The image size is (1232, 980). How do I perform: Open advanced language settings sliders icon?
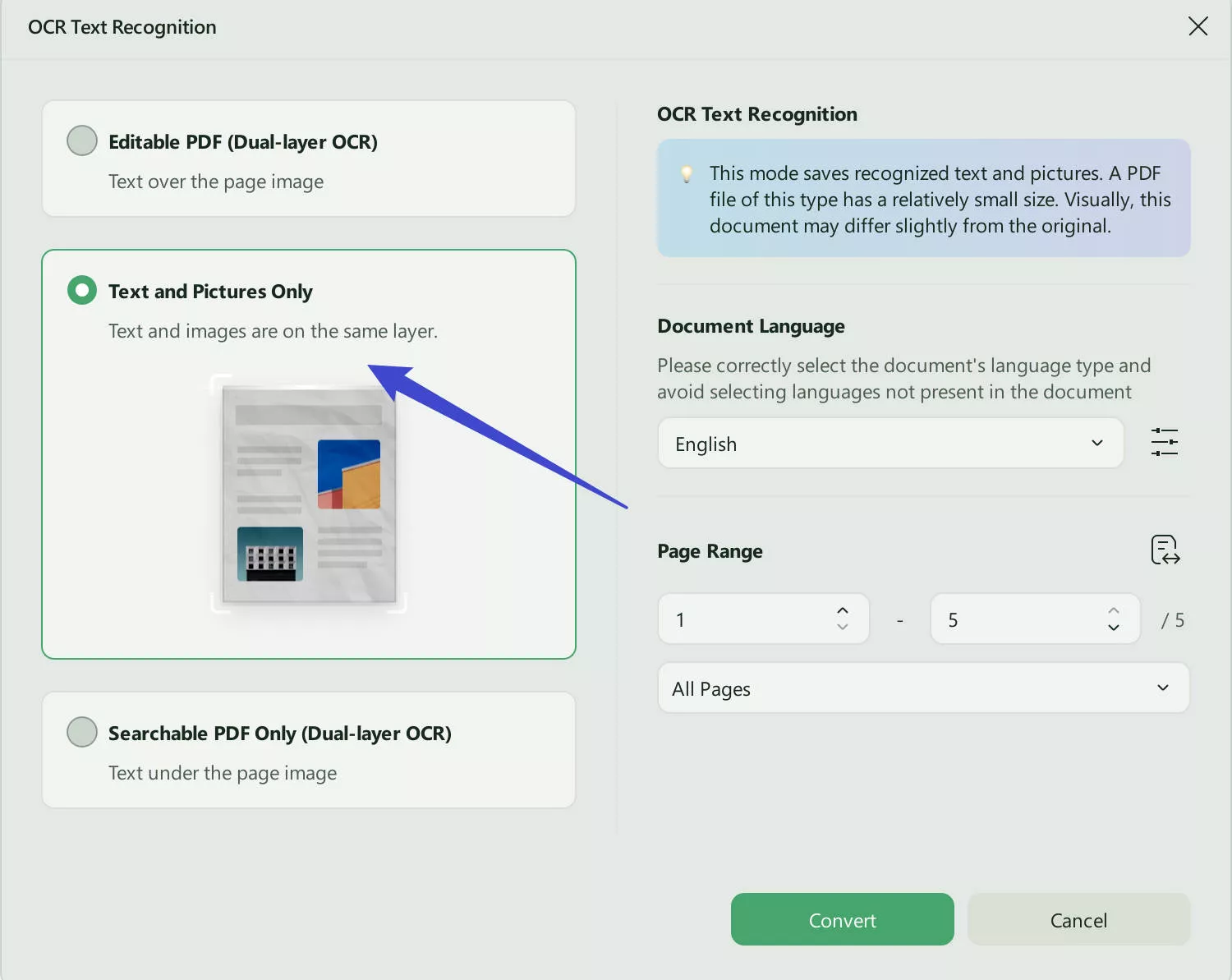[1164, 442]
